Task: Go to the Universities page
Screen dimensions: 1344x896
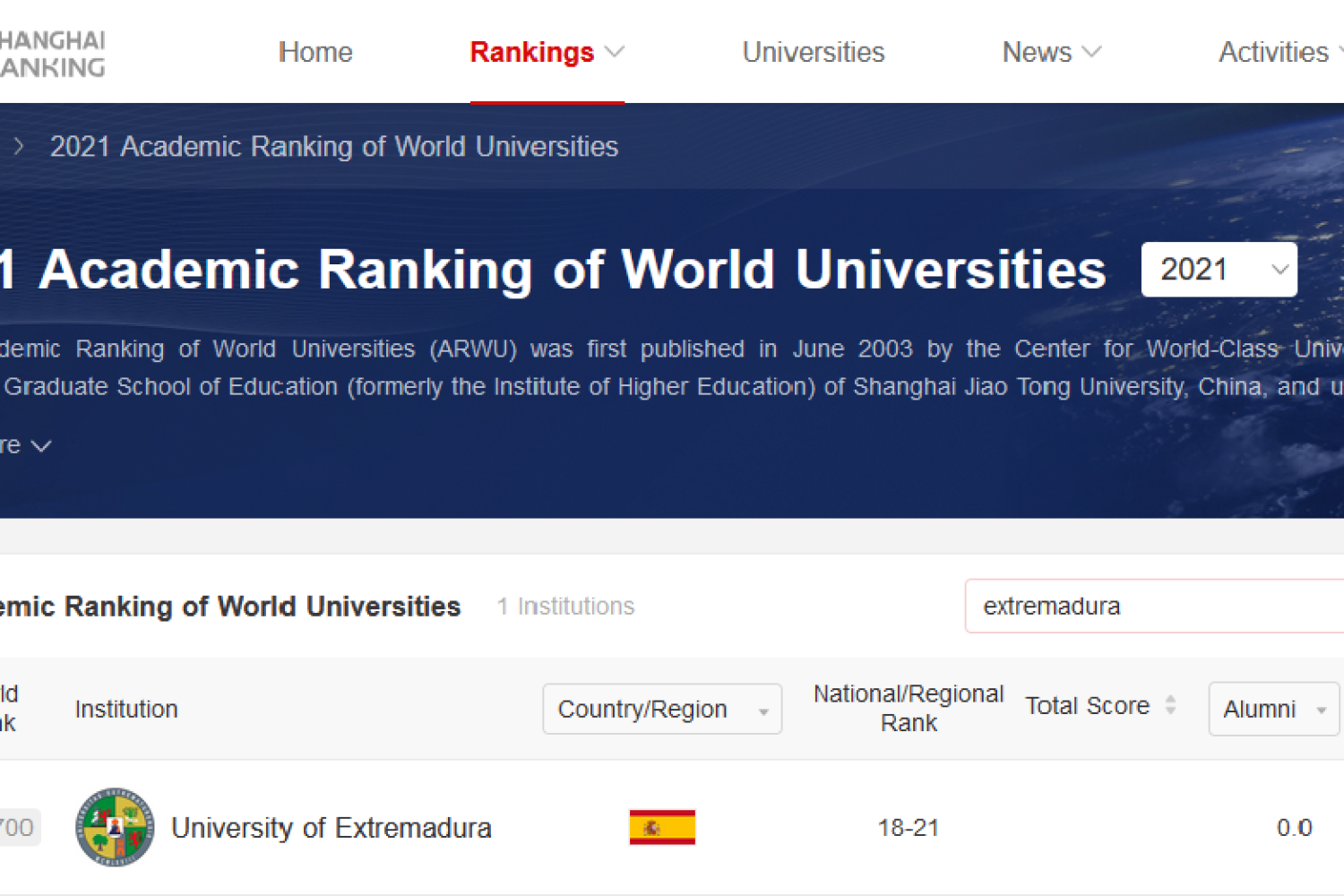Action: coord(814,52)
